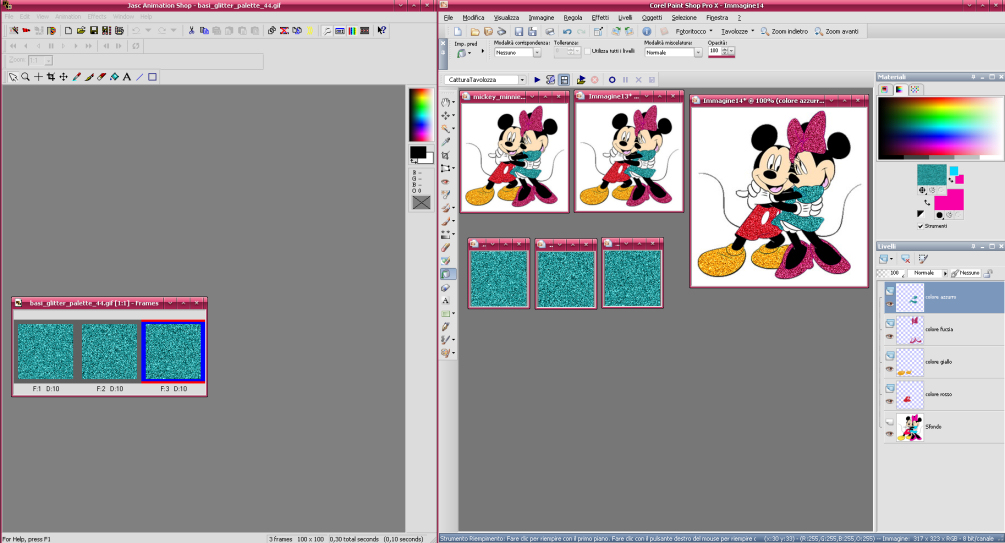Click Cut scissors icon in Animation Shop
This screenshot has height=543, width=1005.
point(191,30)
